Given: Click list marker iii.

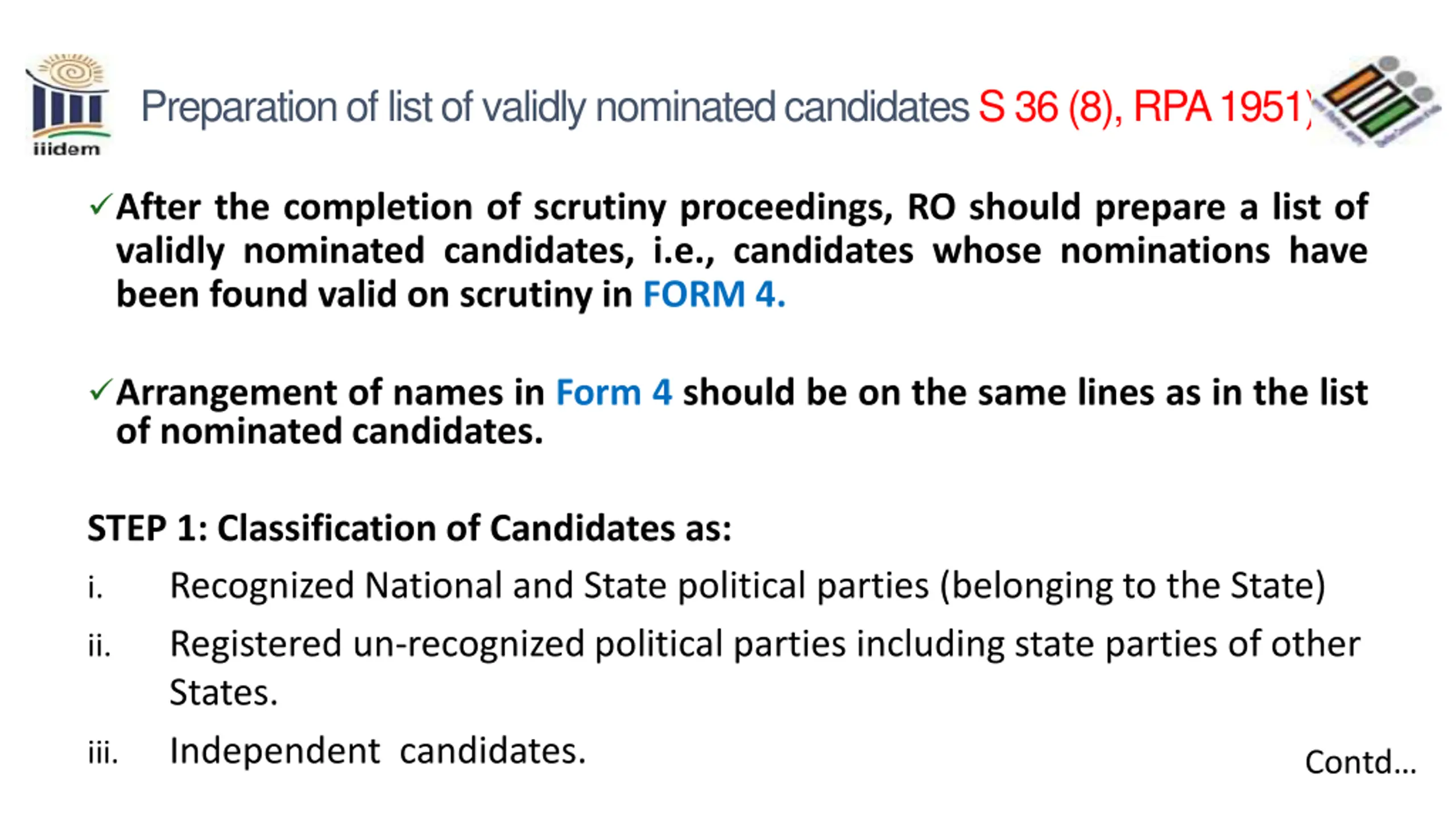Looking at the screenshot, I should pos(103,752).
